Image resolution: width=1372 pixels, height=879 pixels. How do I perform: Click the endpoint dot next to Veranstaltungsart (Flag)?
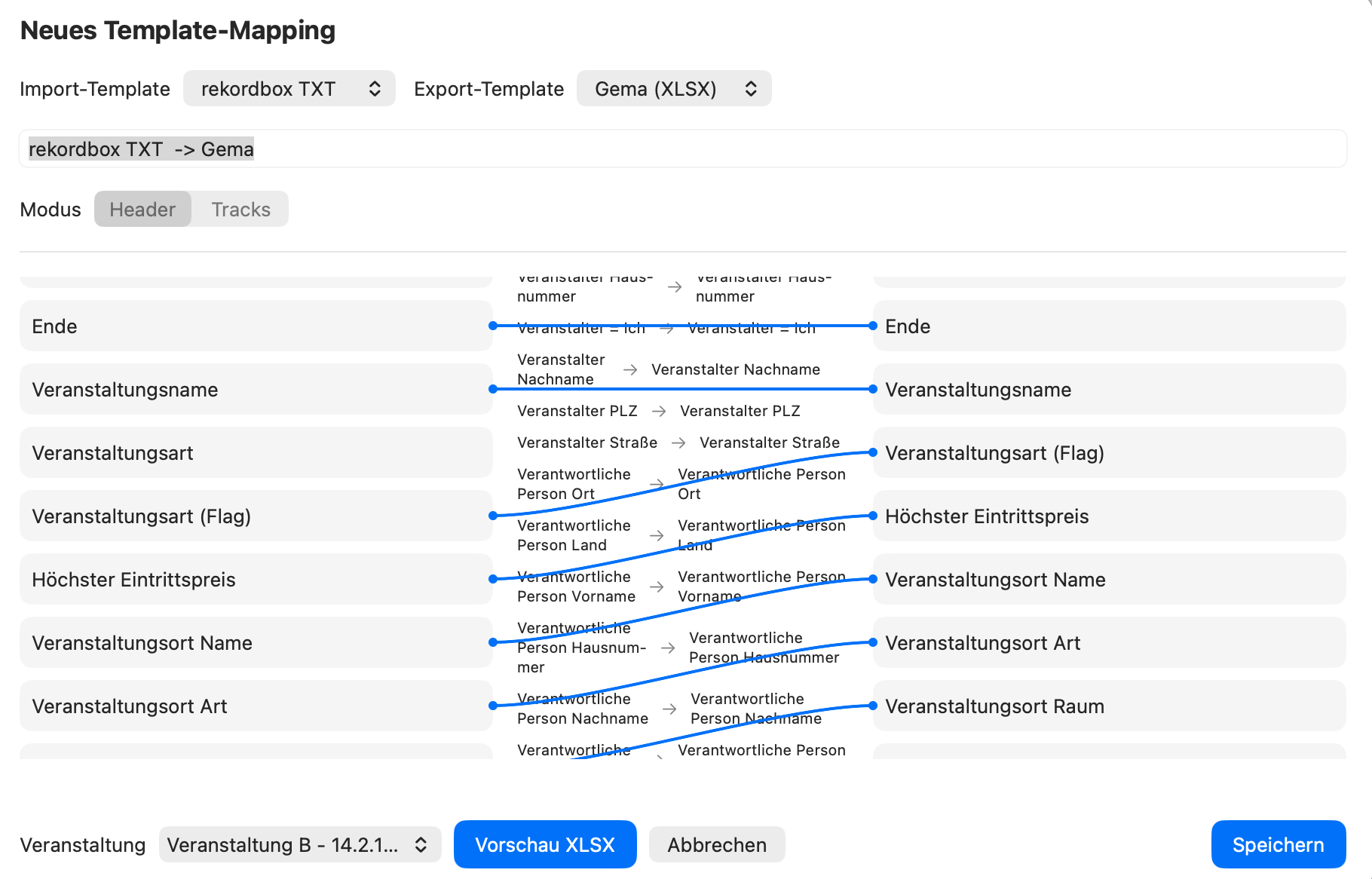pyautogui.click(x=494, y=516)
